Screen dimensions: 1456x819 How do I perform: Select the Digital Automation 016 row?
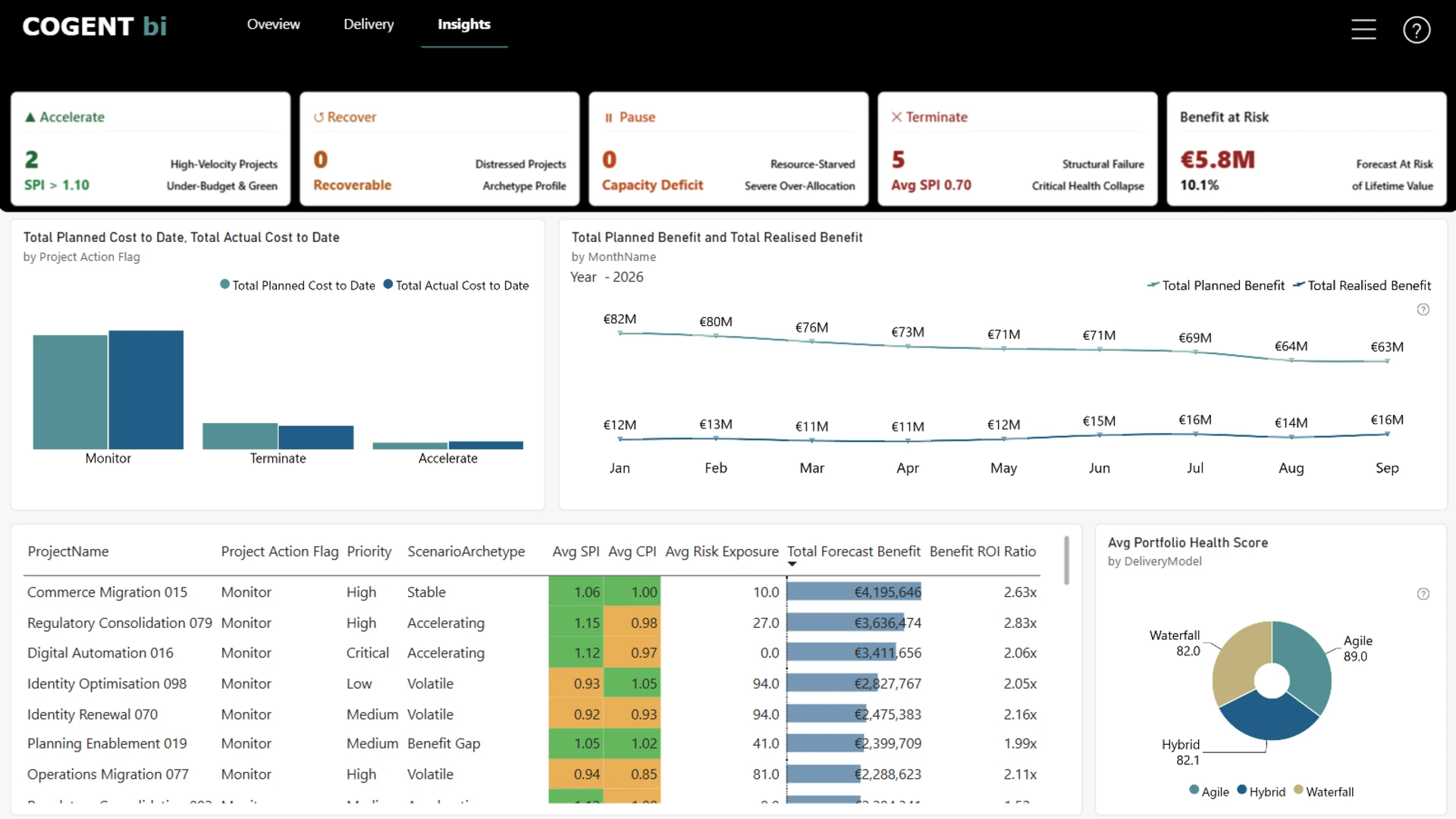(532, 653)
